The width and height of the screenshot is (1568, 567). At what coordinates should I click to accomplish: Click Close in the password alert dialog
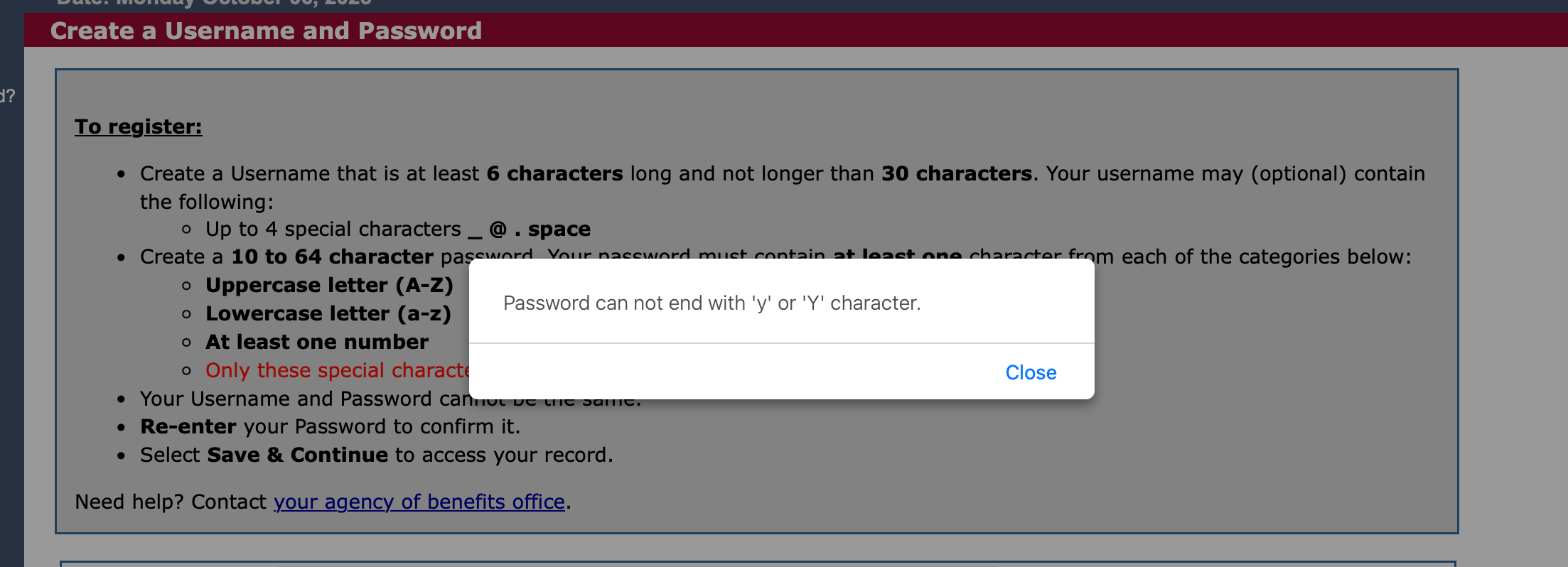[1030, 372]
